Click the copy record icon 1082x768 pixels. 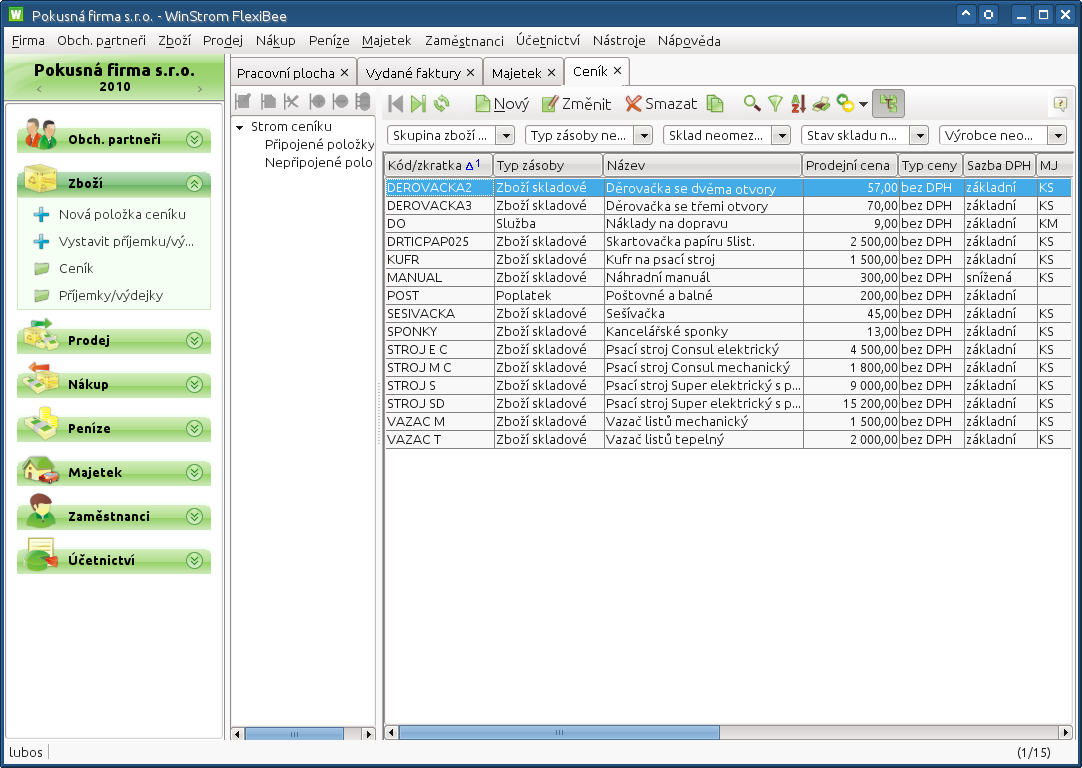(x=715, y=104)
